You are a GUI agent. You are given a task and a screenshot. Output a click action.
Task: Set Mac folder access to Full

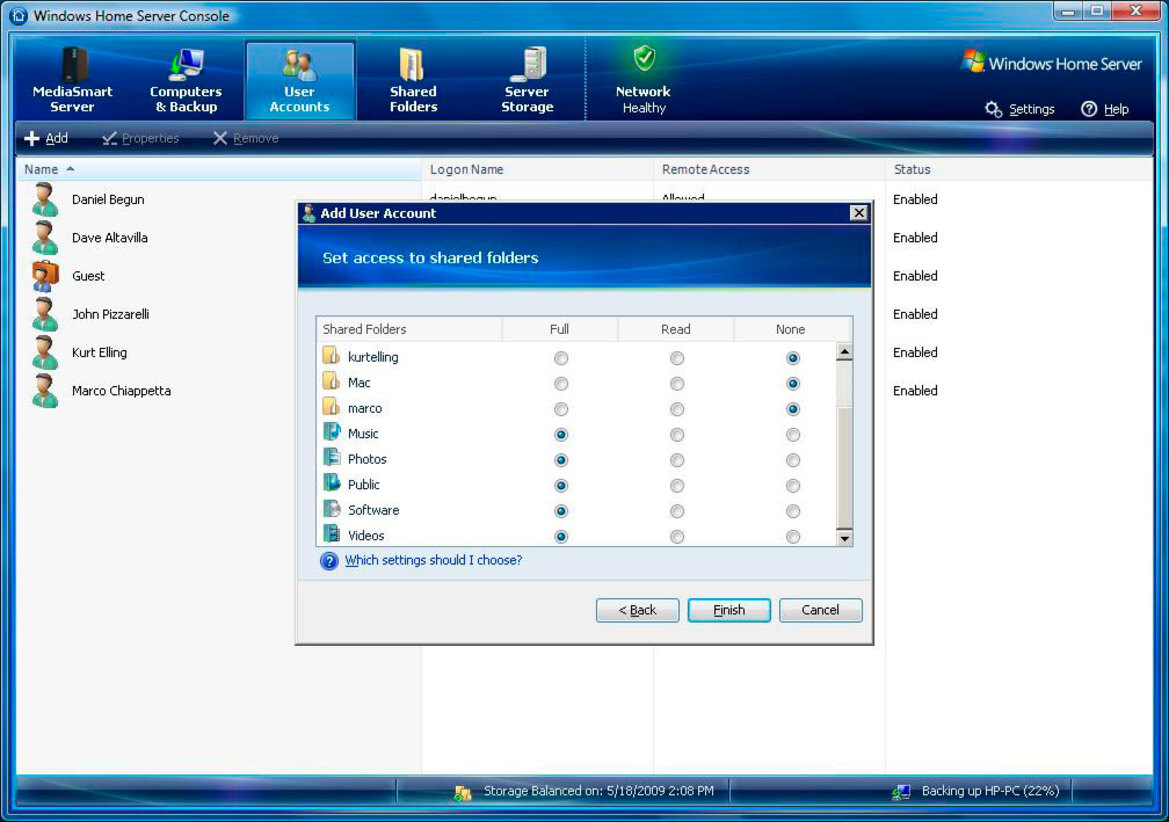[561, 384]
